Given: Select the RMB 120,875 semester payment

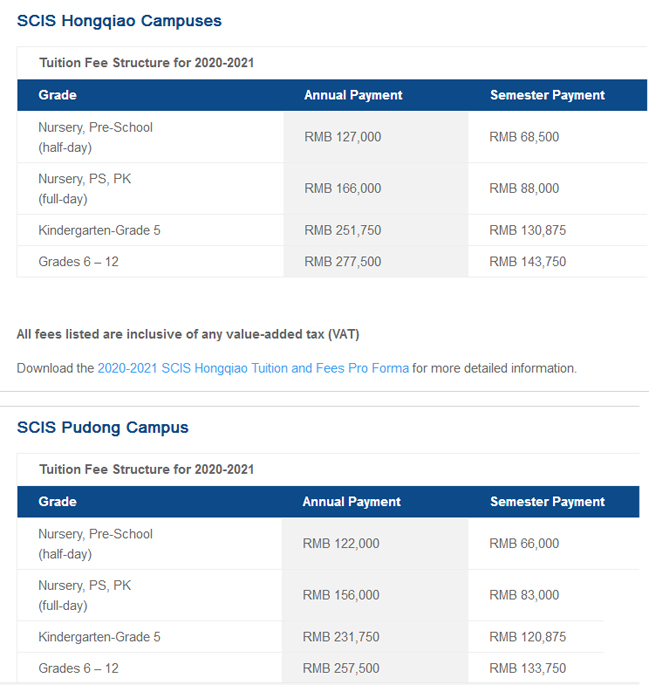Looking at the screenshot, I should (527, 637).
